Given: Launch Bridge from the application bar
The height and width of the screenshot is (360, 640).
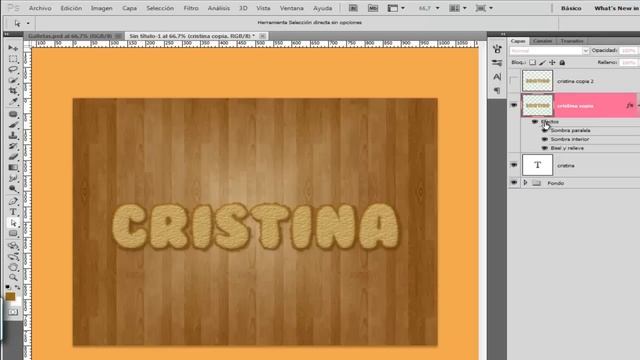Looking at the screenshot, I should (353, 8).
